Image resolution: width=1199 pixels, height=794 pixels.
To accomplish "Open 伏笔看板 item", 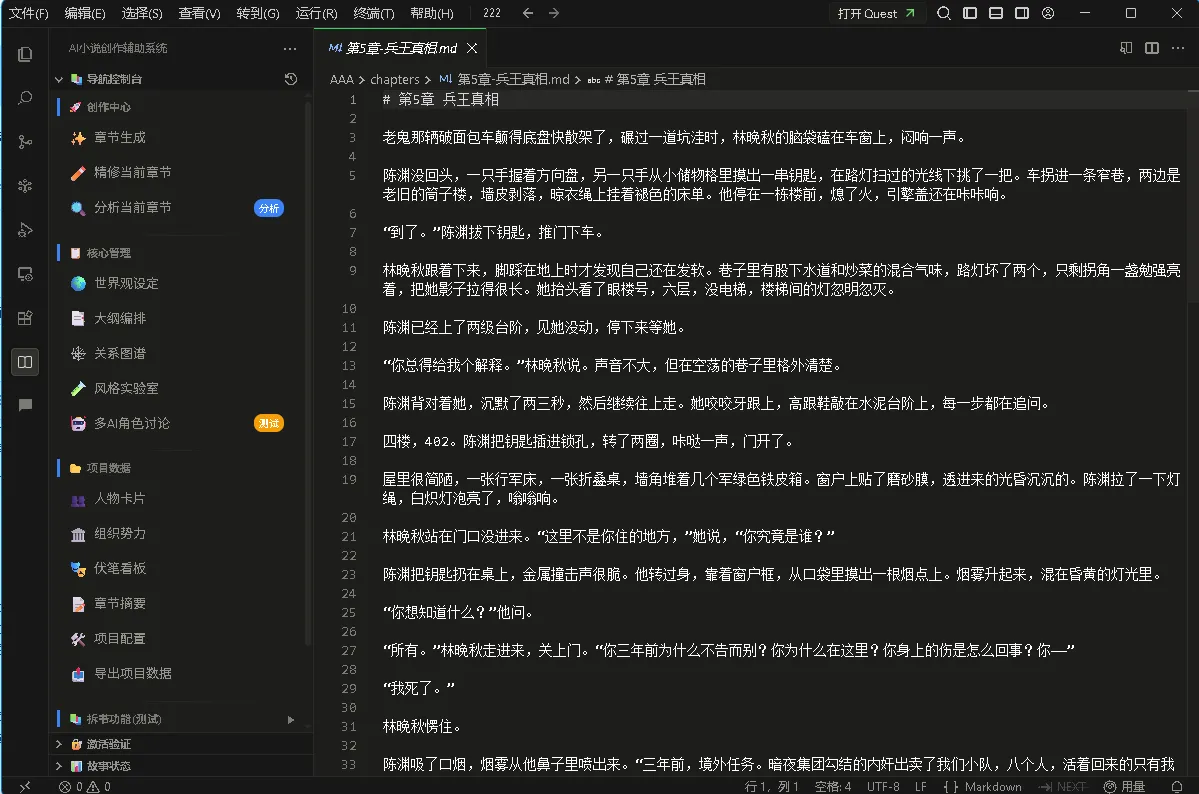I will (119, 569).
